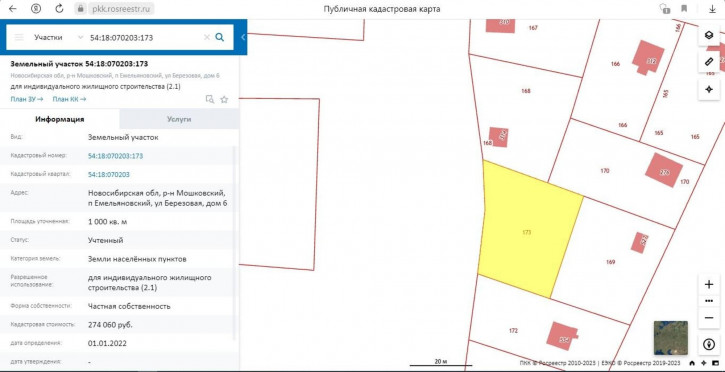Add parcel to favorites star icon
The height and width of the screenshot is (372, 725).
[x=224, y=99]
